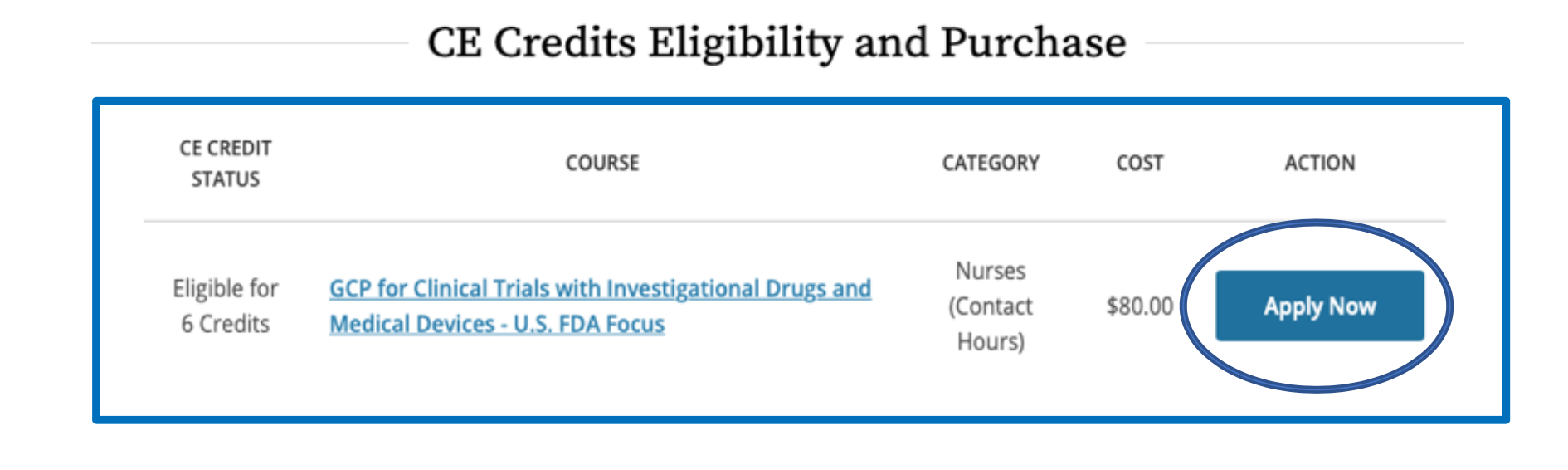
Task: Click the word 'Purchase' in the heading
Action: pos(1033,42)
